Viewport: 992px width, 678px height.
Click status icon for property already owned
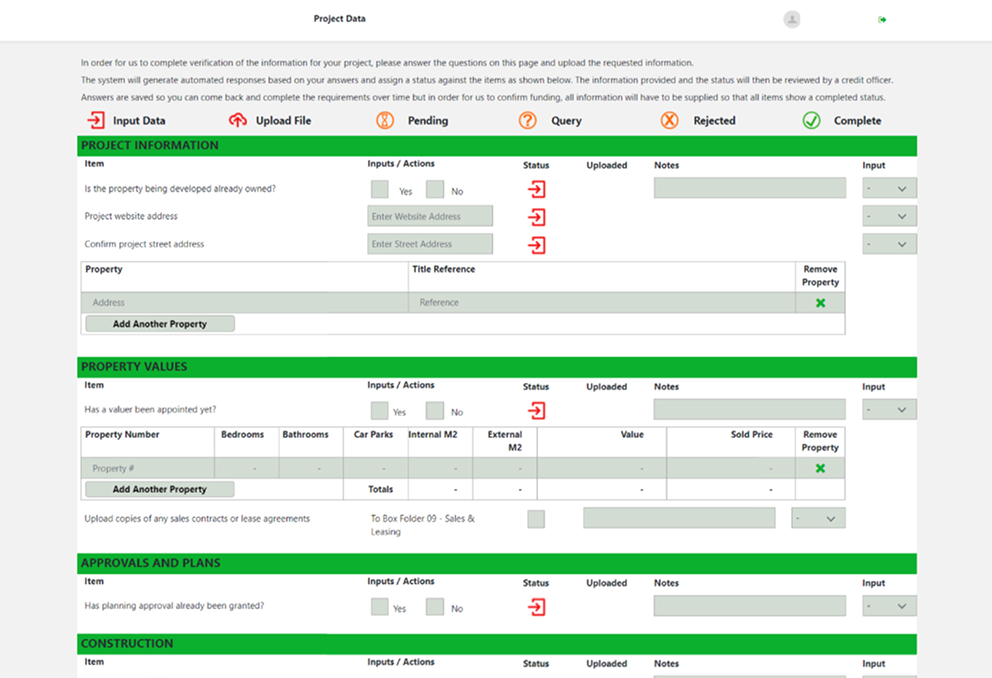coord(536,189)
